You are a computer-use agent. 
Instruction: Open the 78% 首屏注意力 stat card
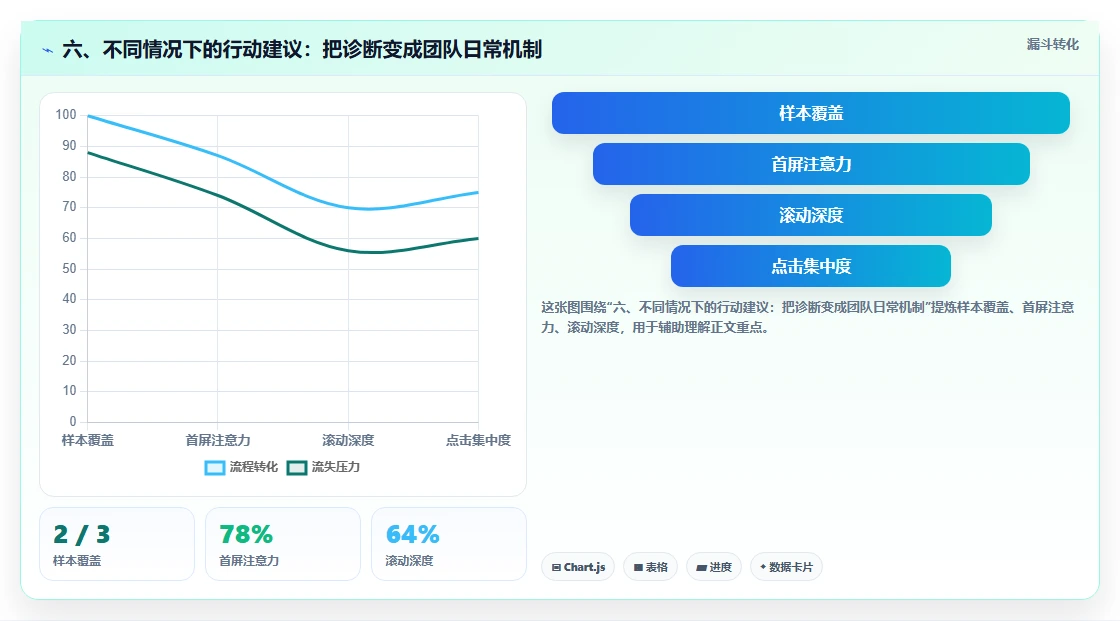283,544
